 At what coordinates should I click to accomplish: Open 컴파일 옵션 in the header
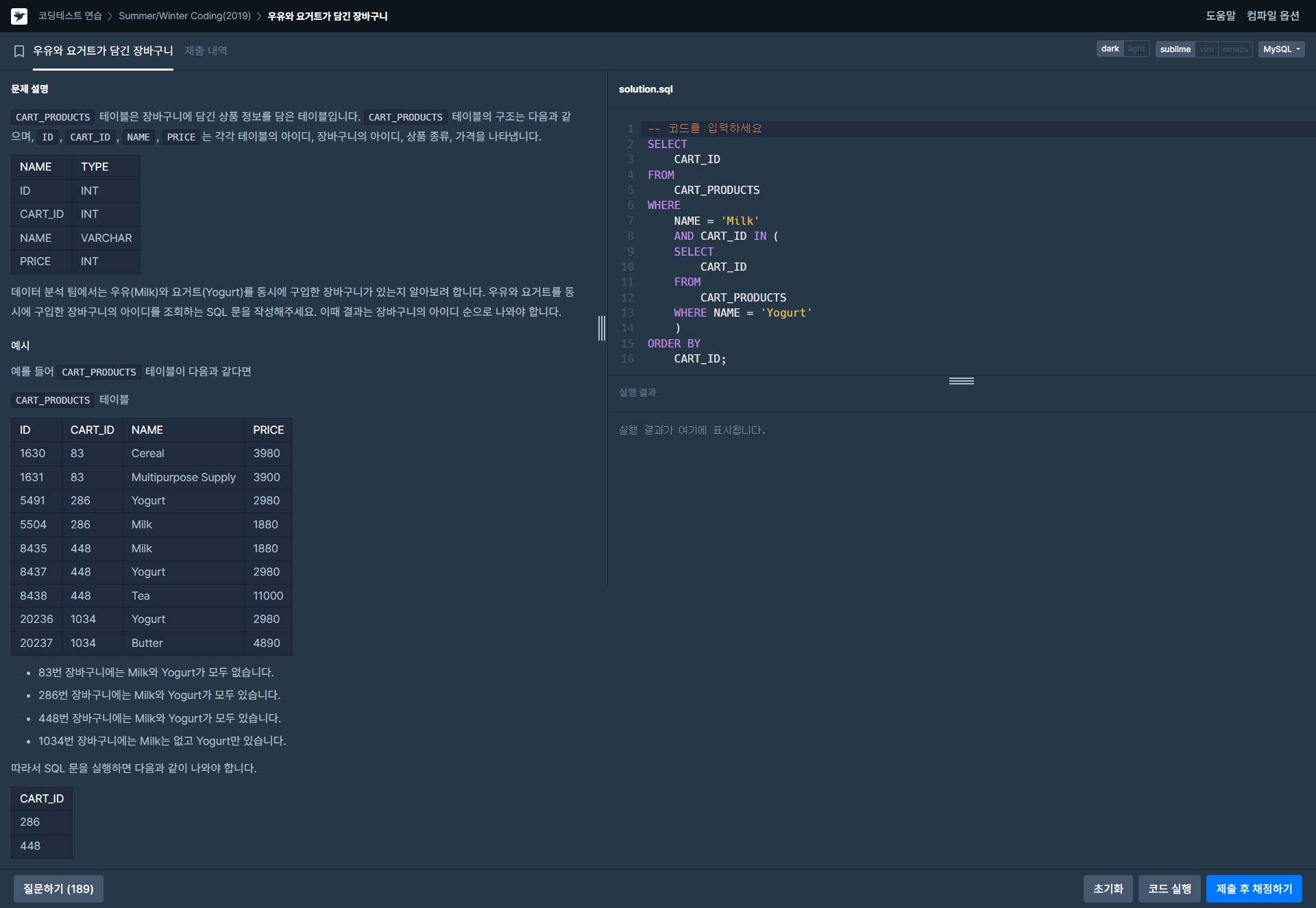(1273, 16)
